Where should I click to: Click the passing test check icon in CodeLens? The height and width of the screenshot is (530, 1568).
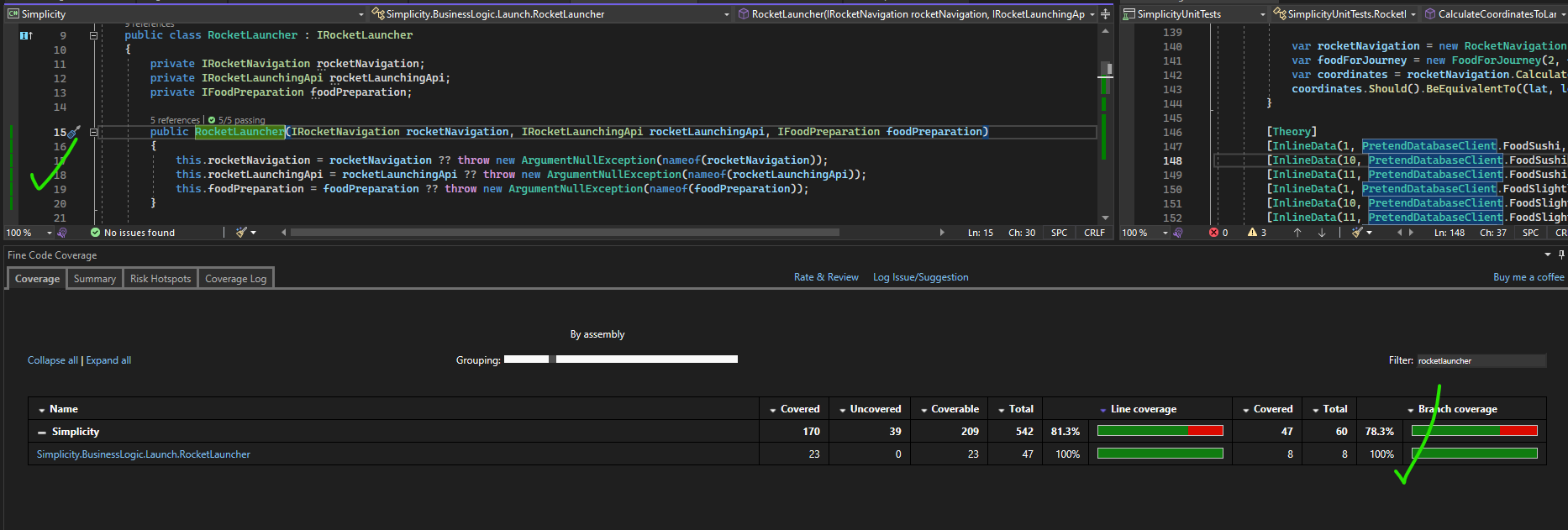(212, 120)
